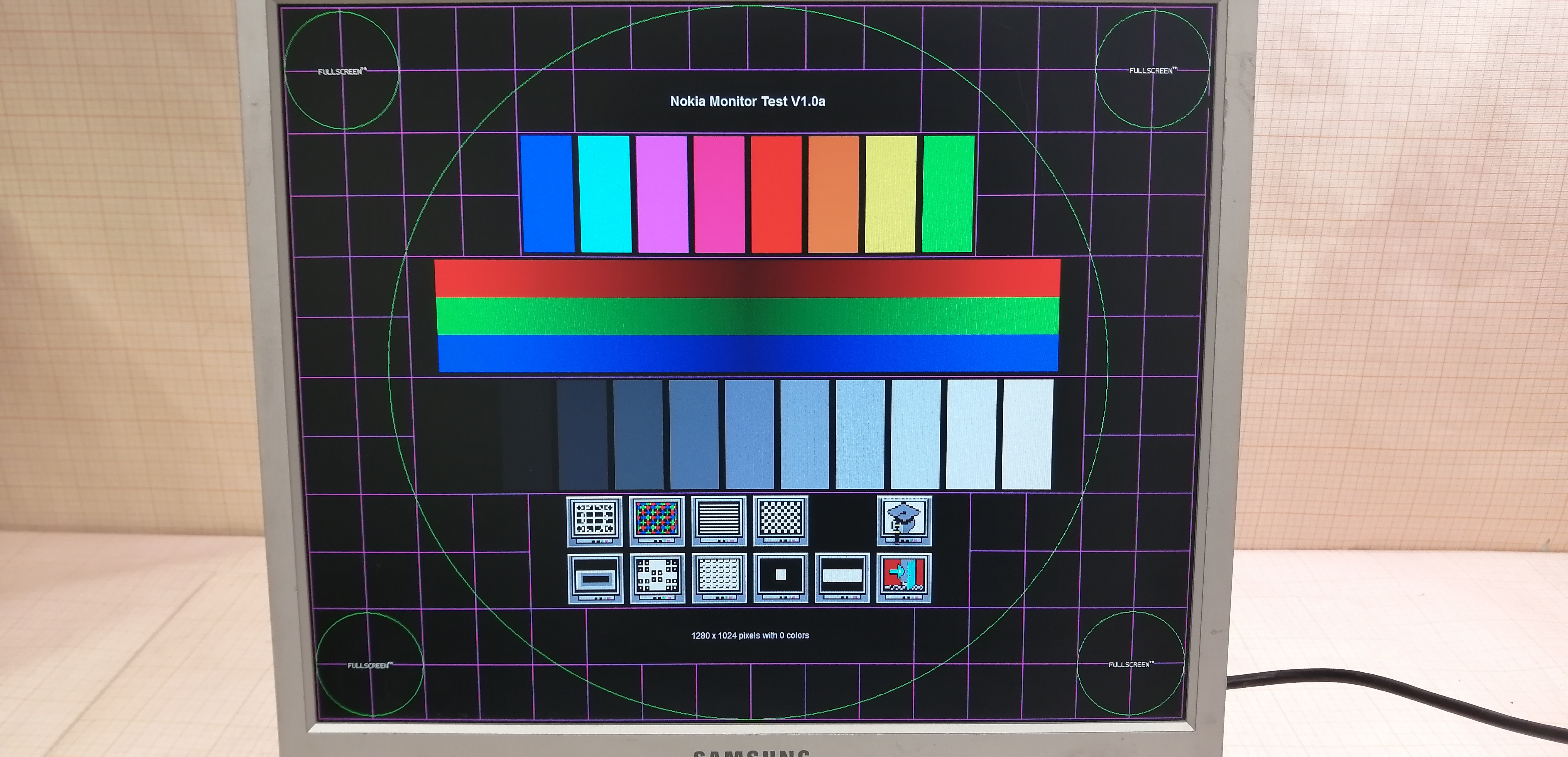Viewport: 1568px width, 757px height.
Task: Click the FULLSCREEN label in bottom-right circle
Action: [1131, 665]
